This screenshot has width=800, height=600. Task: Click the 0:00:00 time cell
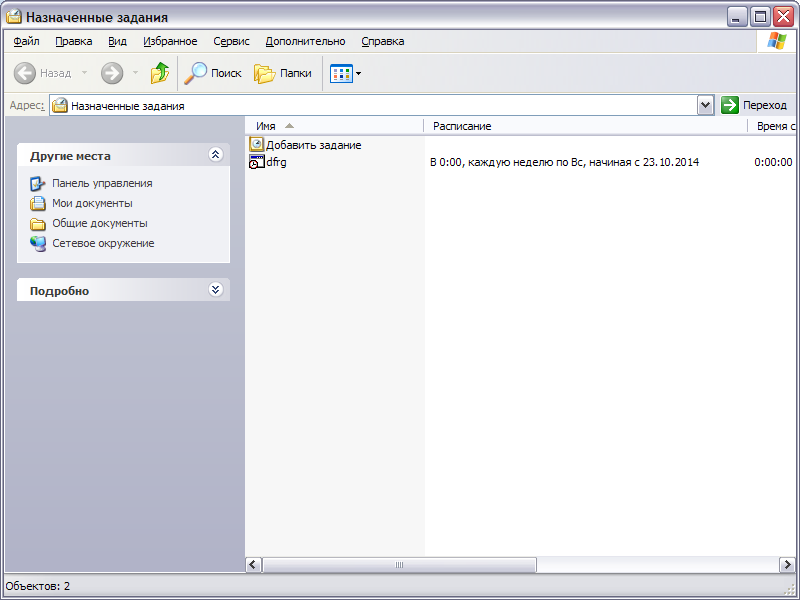coord(773,162)
